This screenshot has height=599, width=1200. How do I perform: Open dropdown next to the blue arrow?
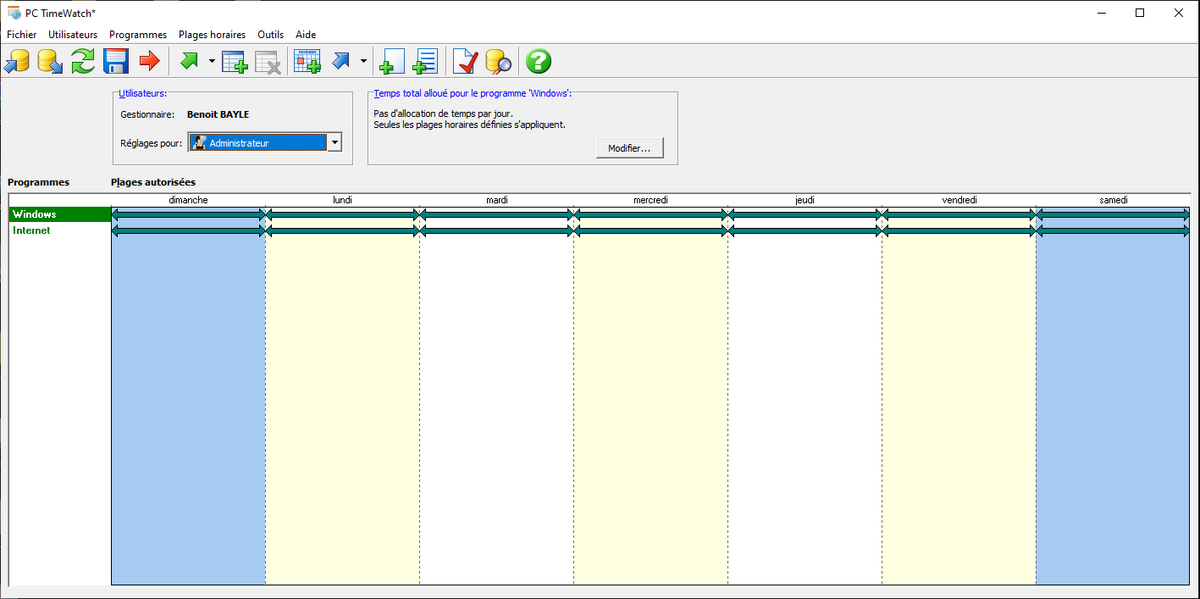[x=363, y=62]
